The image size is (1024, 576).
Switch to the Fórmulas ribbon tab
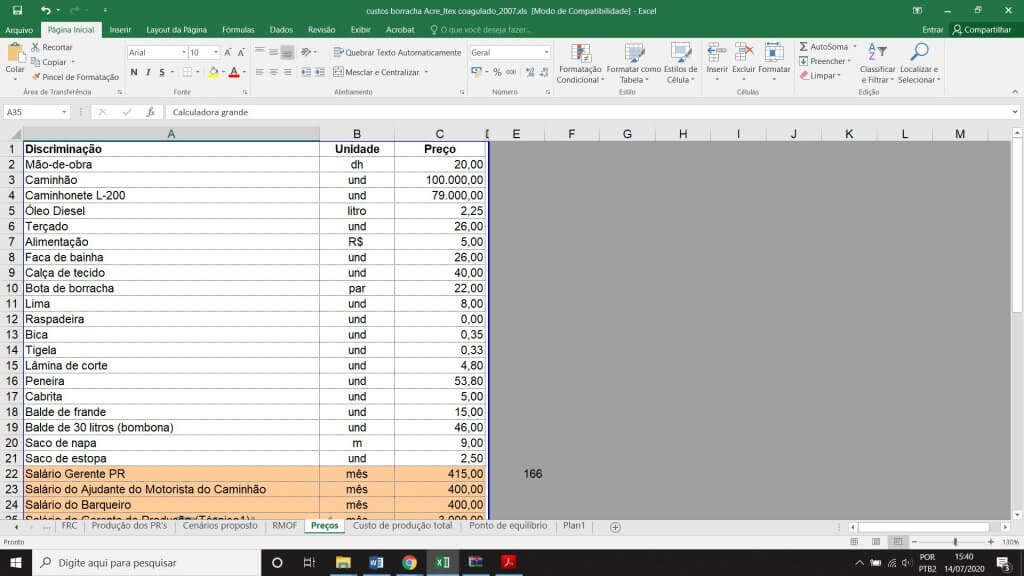click(237, 30)
